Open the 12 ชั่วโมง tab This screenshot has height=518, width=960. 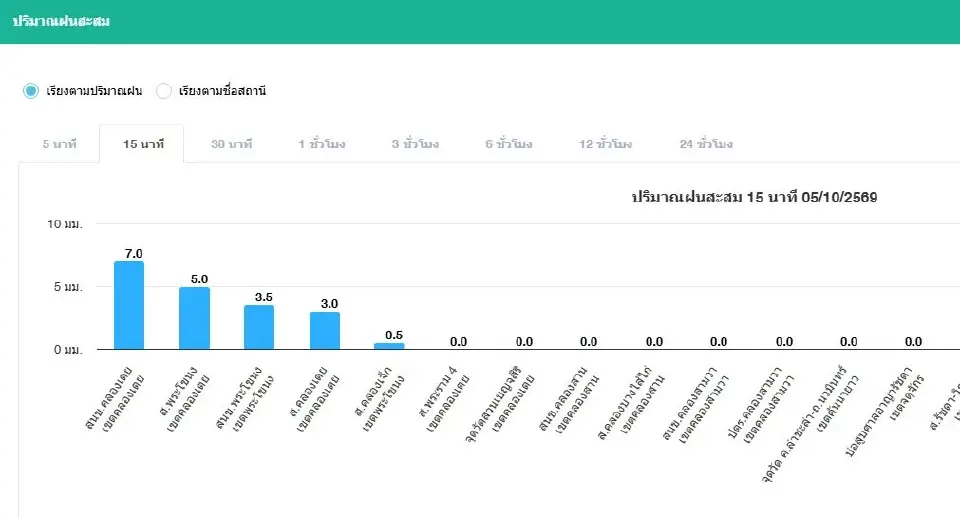tap(605, 144)
